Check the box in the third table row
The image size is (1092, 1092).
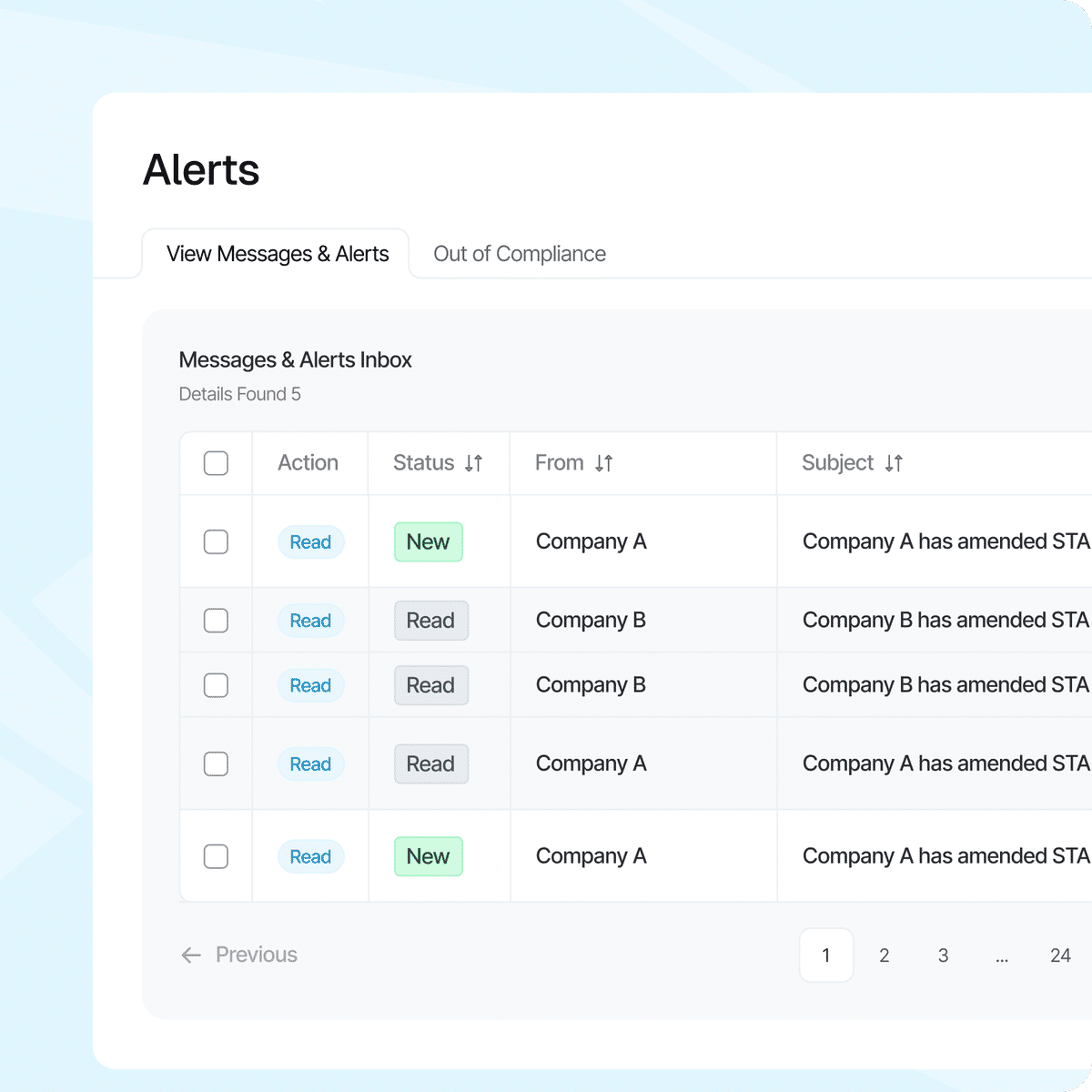216,685
